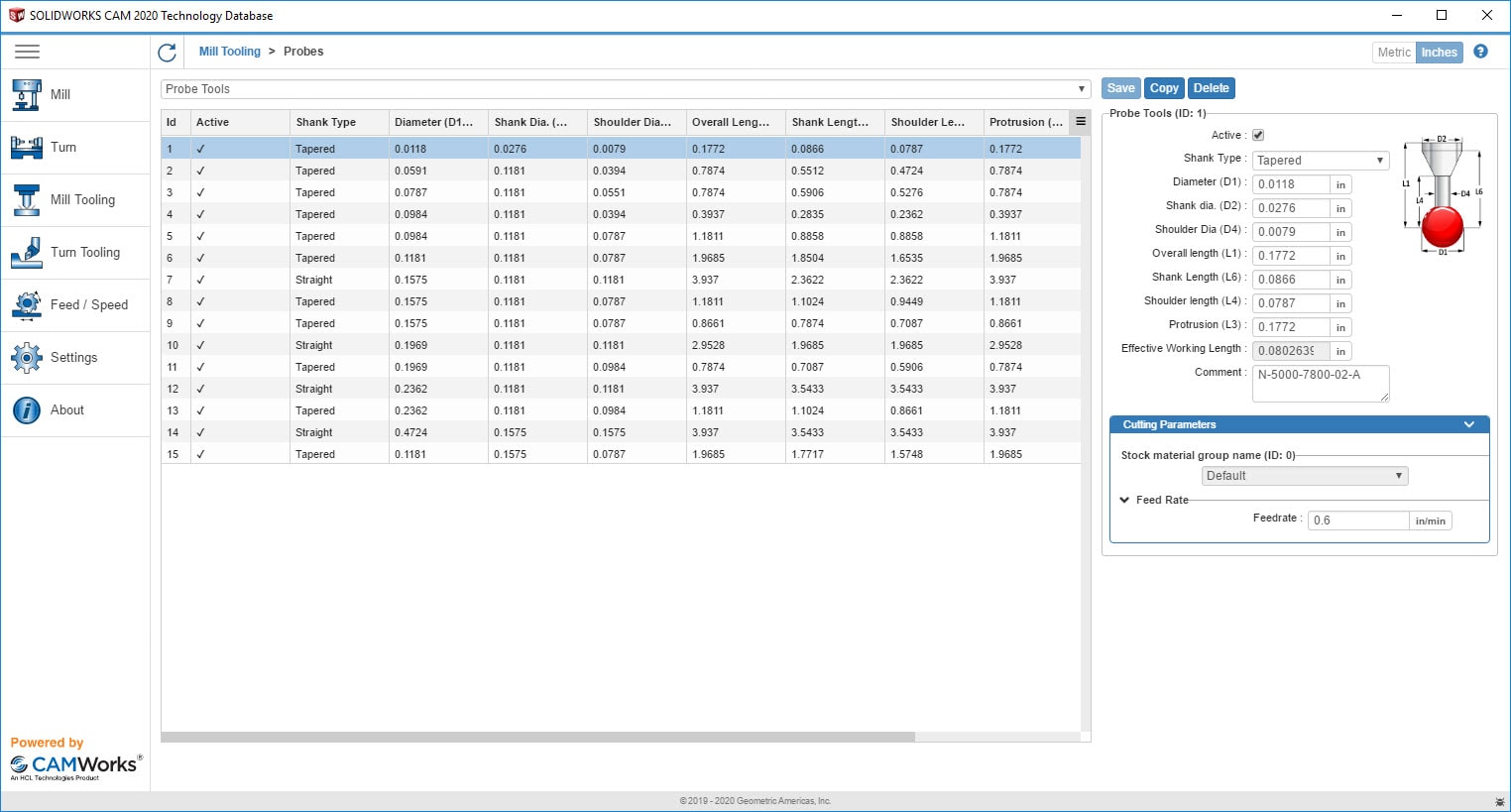The image size is (1511, 812).
Task: Click the Shoulder Dia (D4) input field
Action: coord(1291,232)
